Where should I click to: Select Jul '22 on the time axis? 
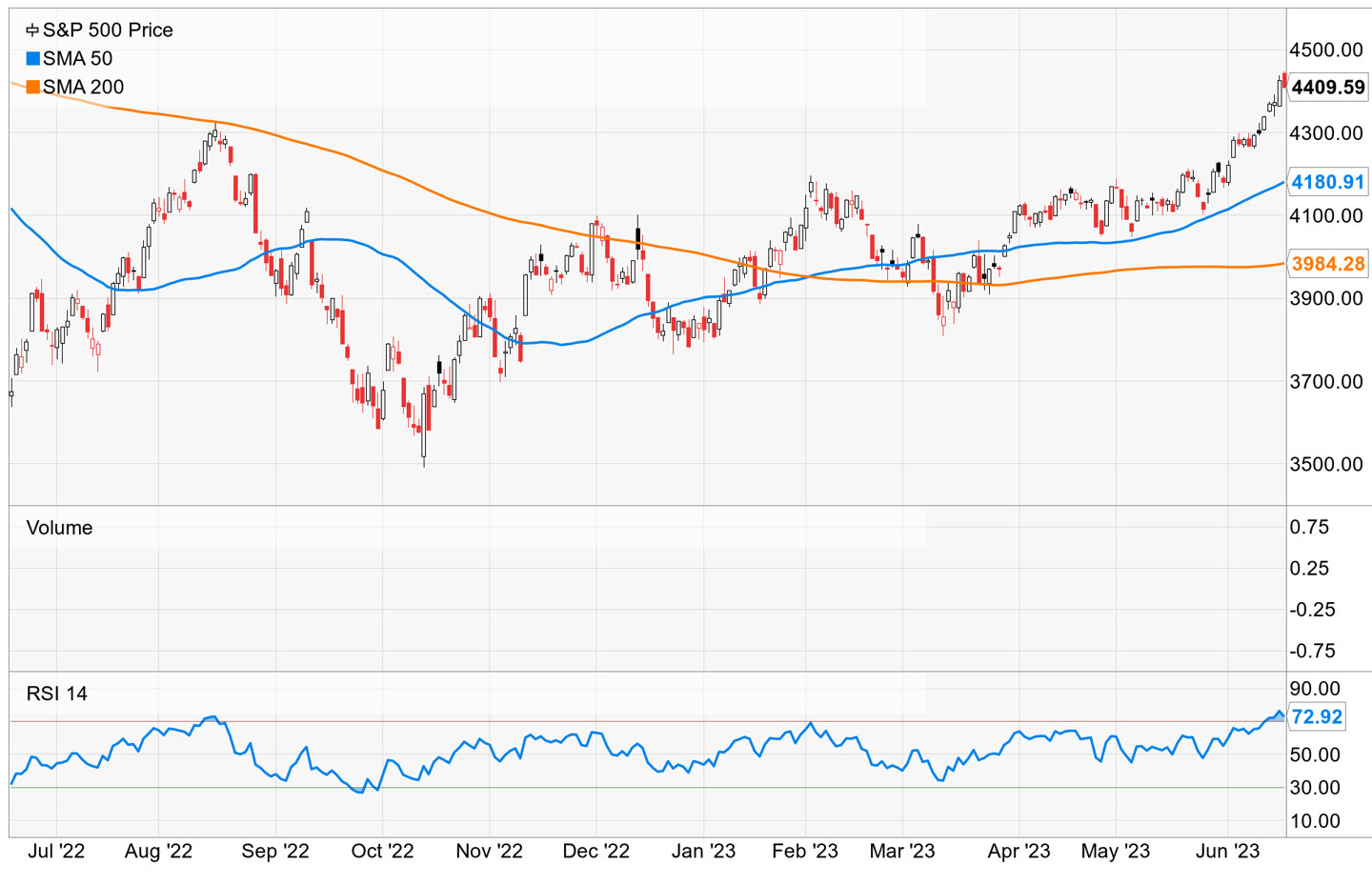(56, 852)
